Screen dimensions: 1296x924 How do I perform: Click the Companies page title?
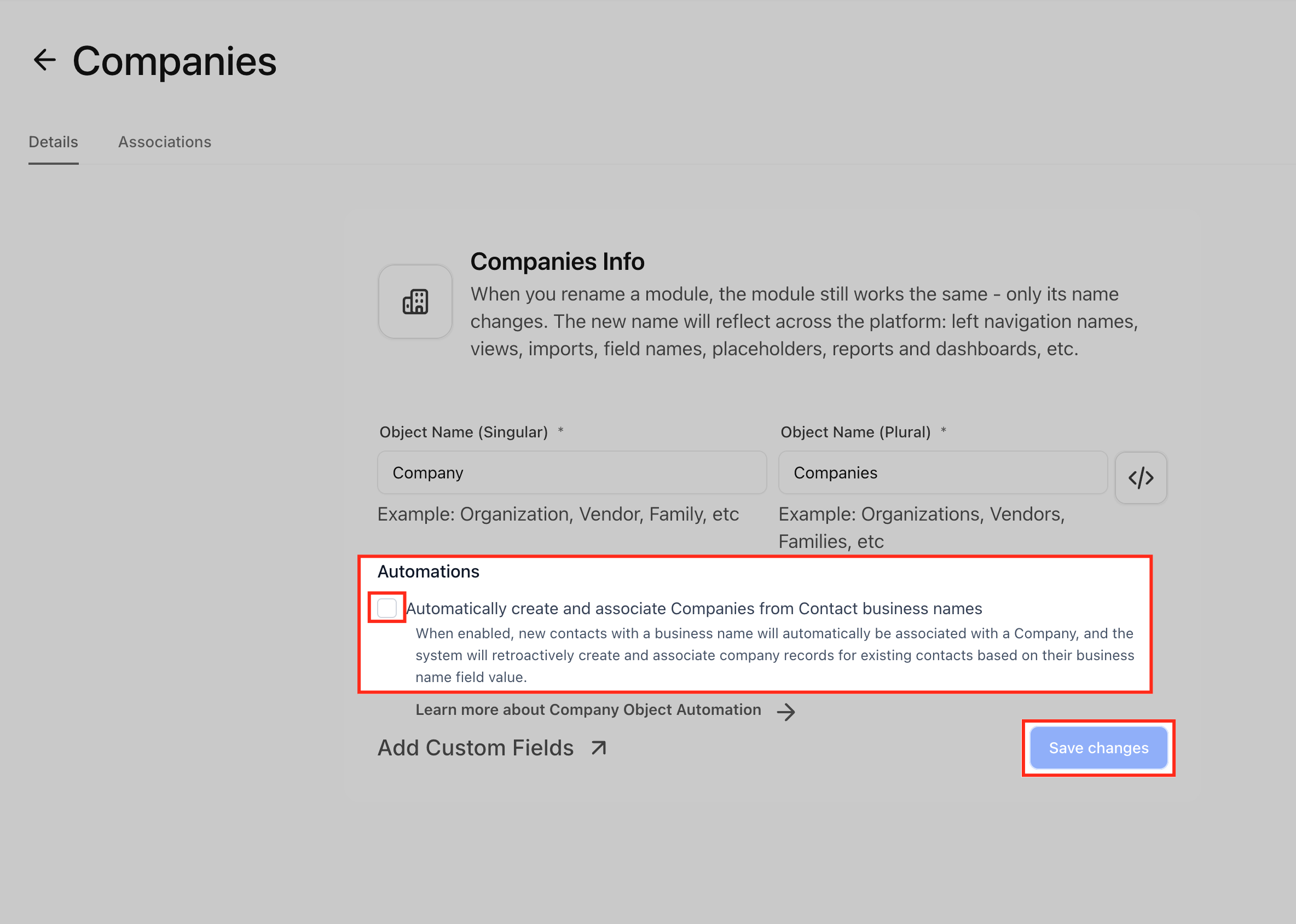[x=174, y=61]
